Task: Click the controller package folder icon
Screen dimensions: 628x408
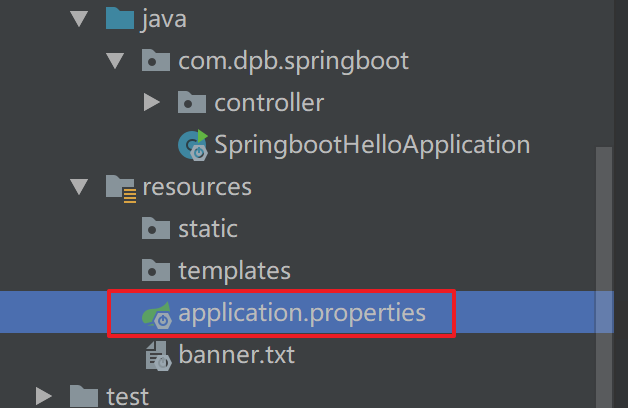Action: (x=192, y=102)
